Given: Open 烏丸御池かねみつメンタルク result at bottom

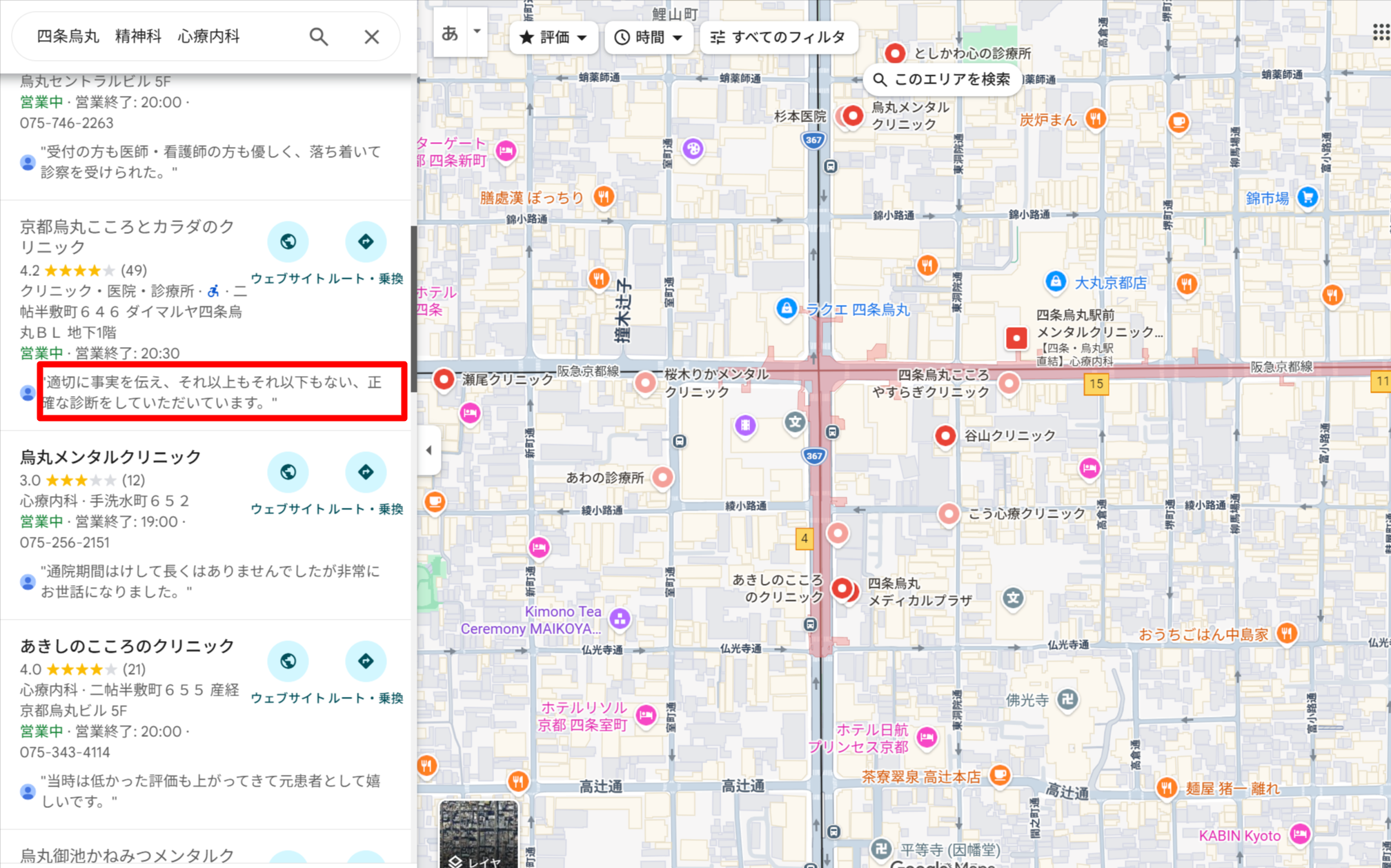Looking at the screenshot, I should pos(127,856).
